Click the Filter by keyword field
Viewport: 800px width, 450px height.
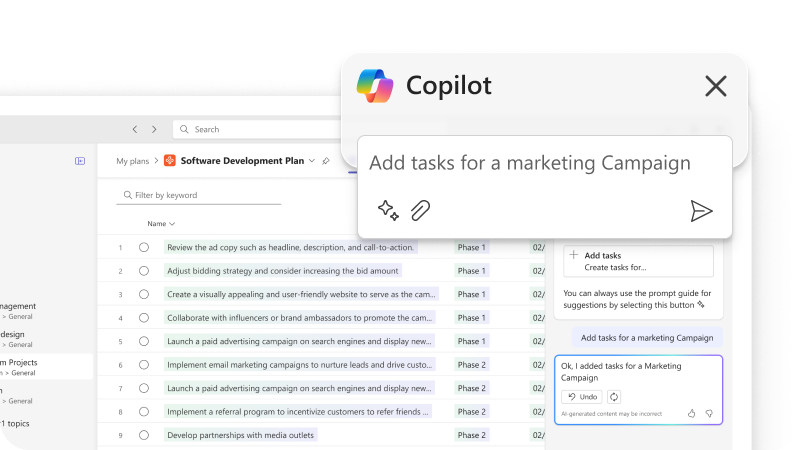[199, 195]
